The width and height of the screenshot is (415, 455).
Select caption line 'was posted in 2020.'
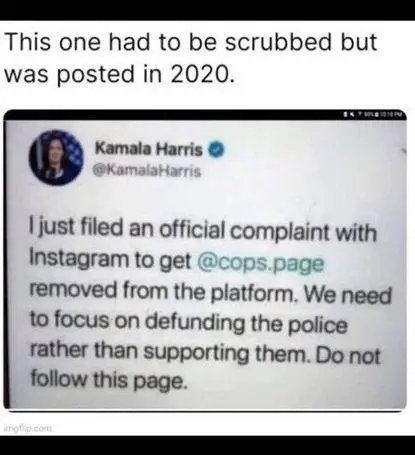117,73
